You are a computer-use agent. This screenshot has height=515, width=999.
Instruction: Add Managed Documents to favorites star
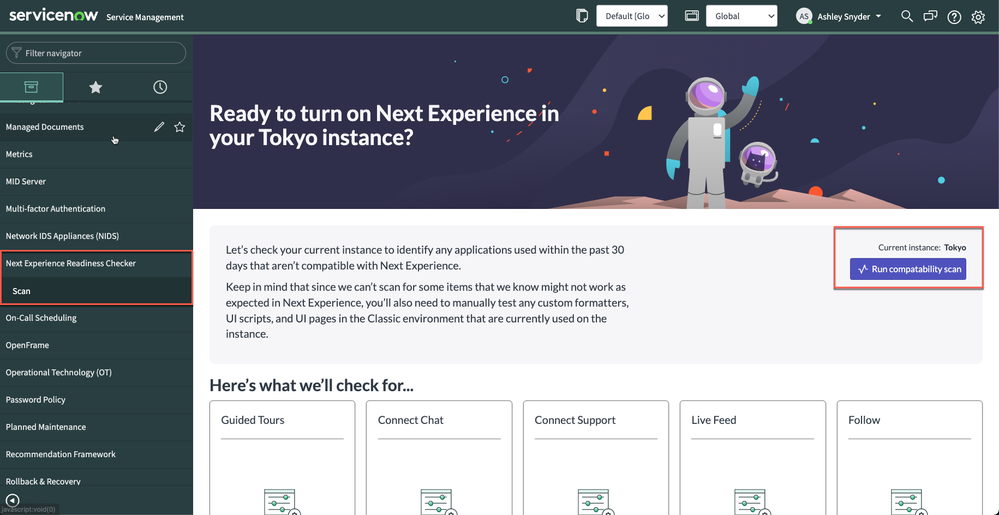click(180, 127)
